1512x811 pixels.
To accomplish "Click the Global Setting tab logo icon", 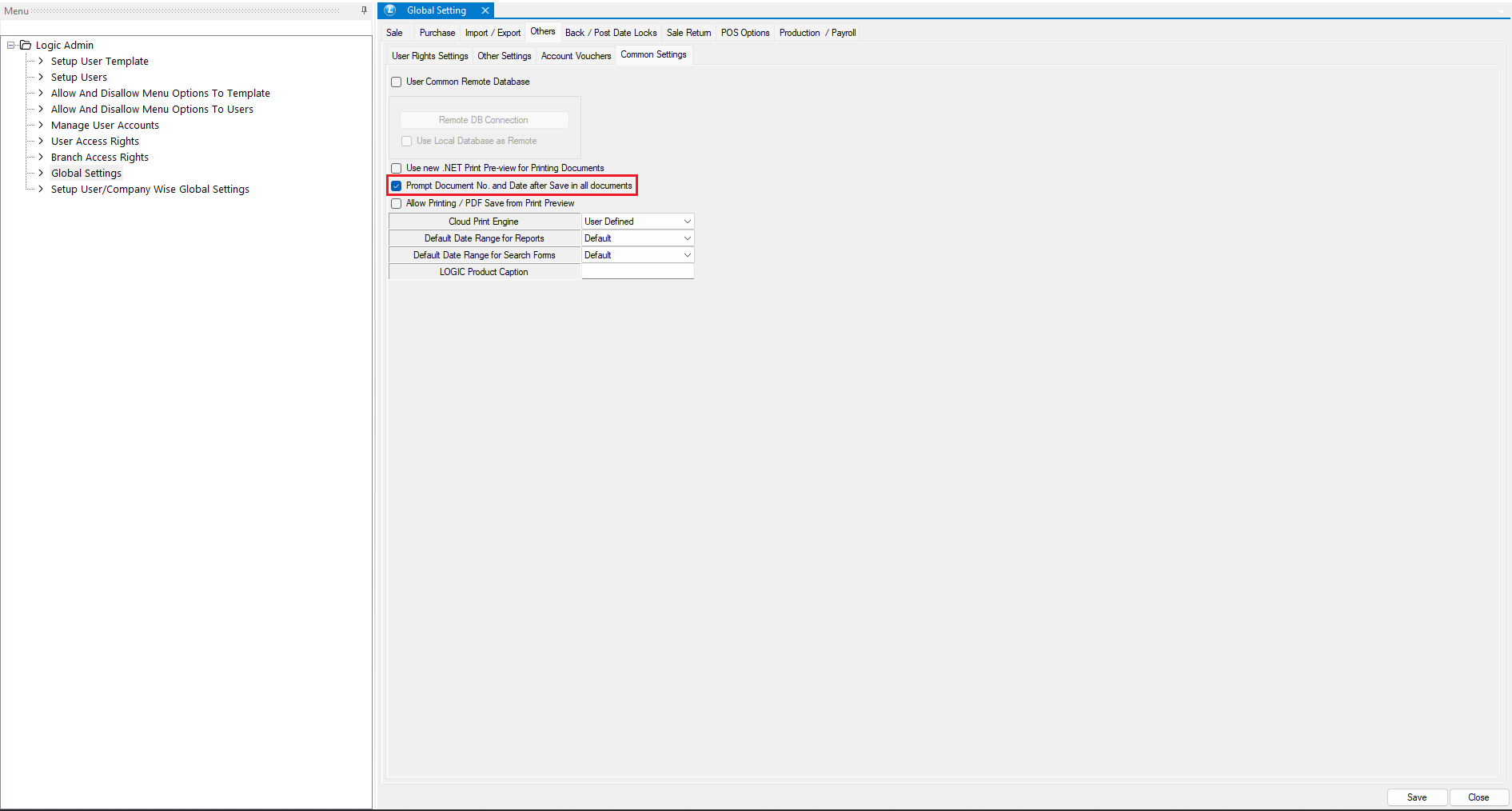I will coord(390,10).
